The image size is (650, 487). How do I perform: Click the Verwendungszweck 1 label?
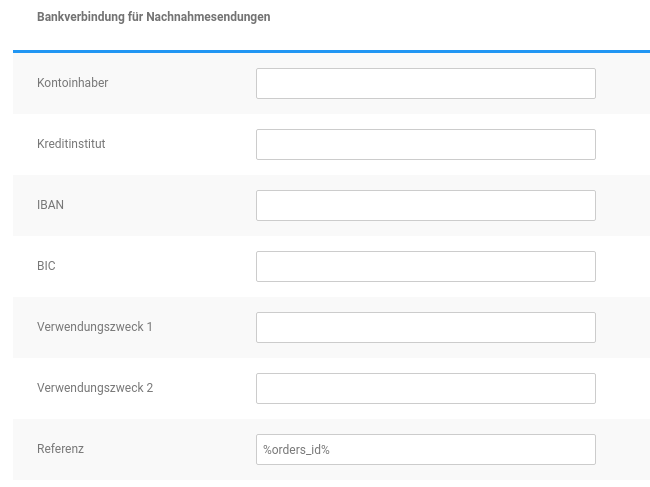pyautogui.click(x=94, y=327)
